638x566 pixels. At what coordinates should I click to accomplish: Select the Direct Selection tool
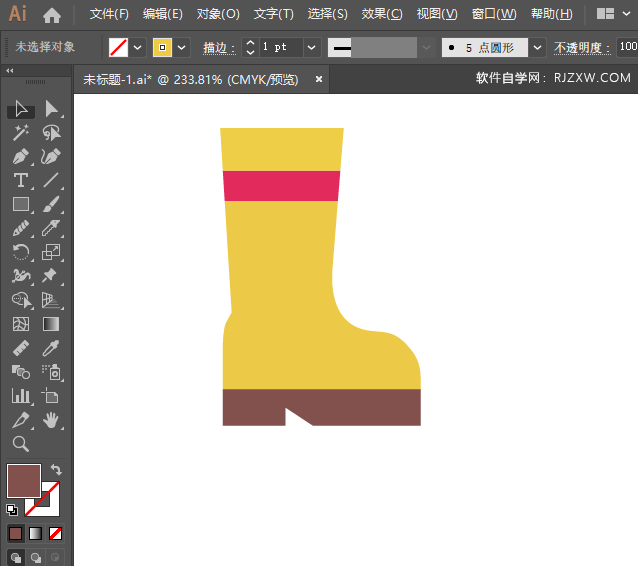51,109
